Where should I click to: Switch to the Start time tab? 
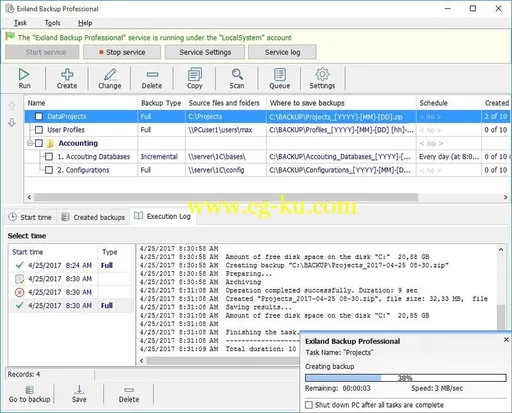[30, 217]
